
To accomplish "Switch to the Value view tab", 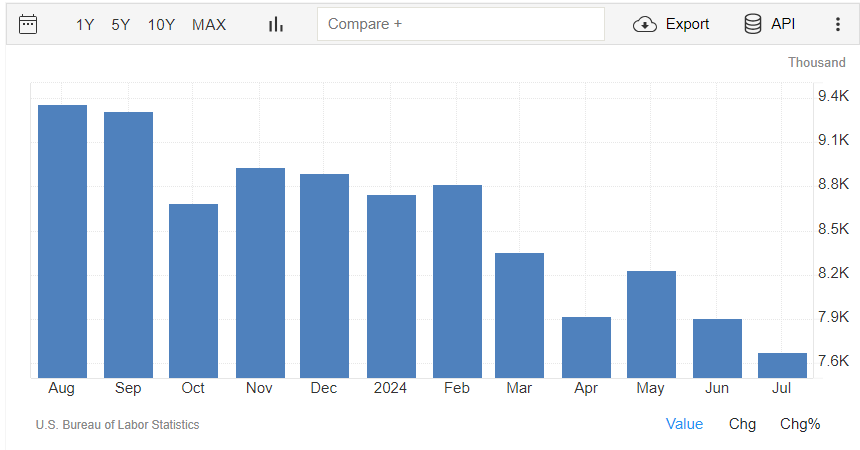I will pyautogui.click(x=684, y=424).
